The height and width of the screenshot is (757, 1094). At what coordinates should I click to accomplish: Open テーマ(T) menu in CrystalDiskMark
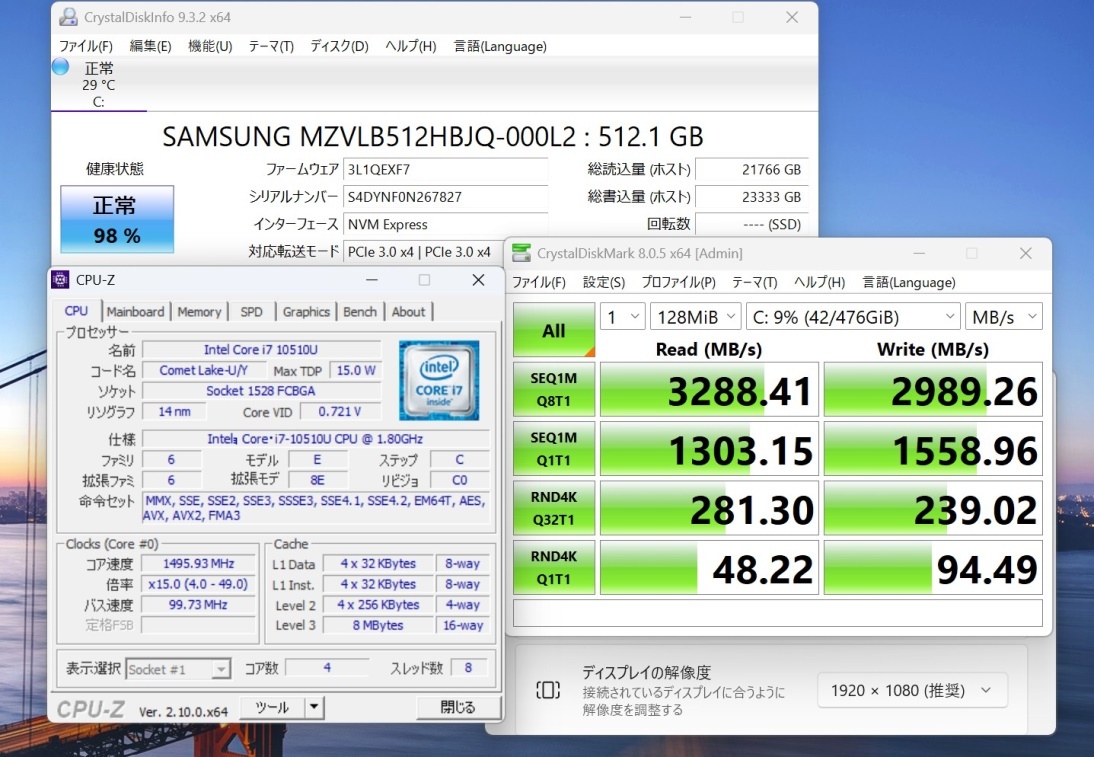[x=754, y=282]
